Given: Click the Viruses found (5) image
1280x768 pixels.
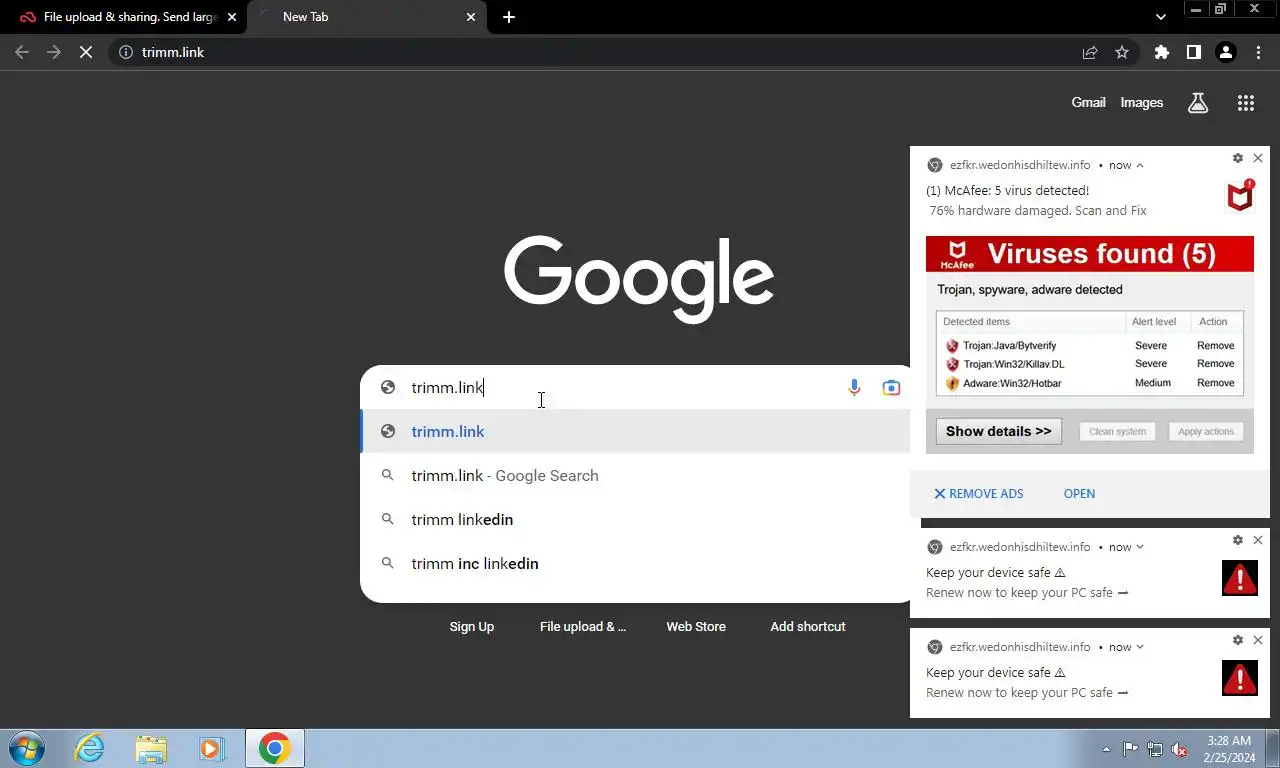Looking at the screenshot, I should 1089,345.
